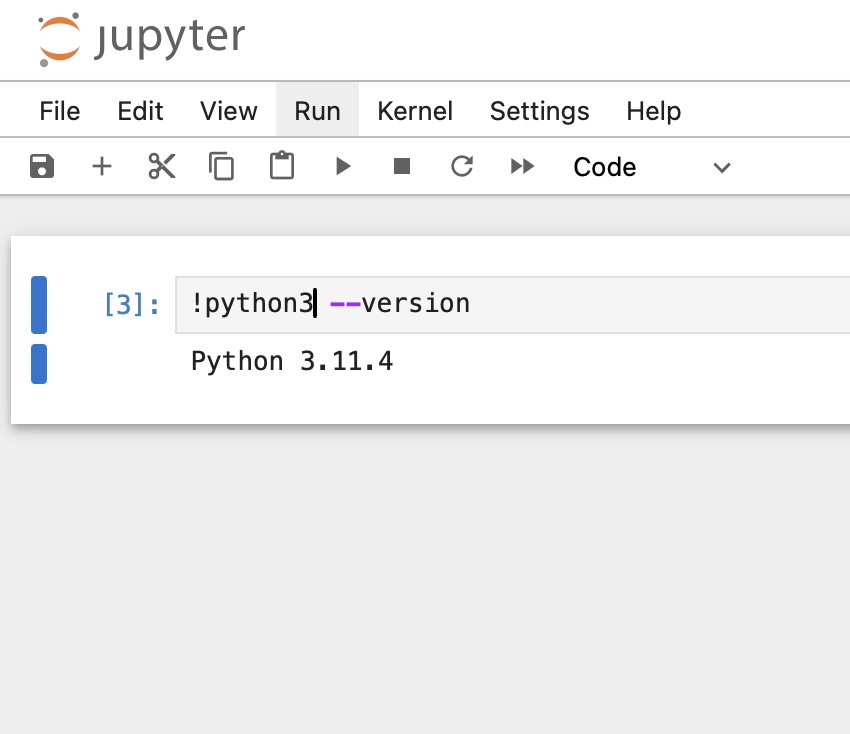The width and height of the screenshot is (850, 734).
Task: Open the File menu
Action: point(59,111)
